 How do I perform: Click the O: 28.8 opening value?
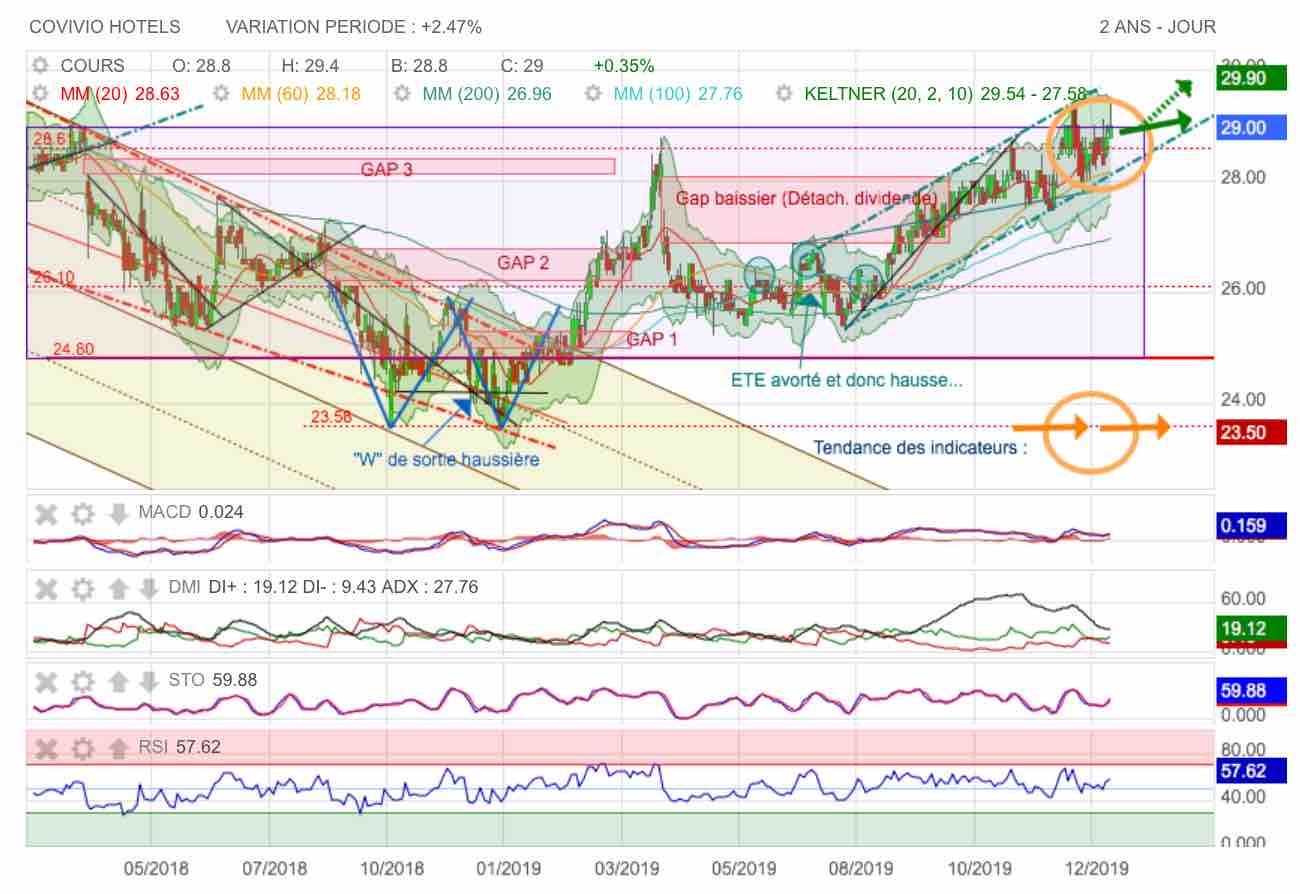201,66
